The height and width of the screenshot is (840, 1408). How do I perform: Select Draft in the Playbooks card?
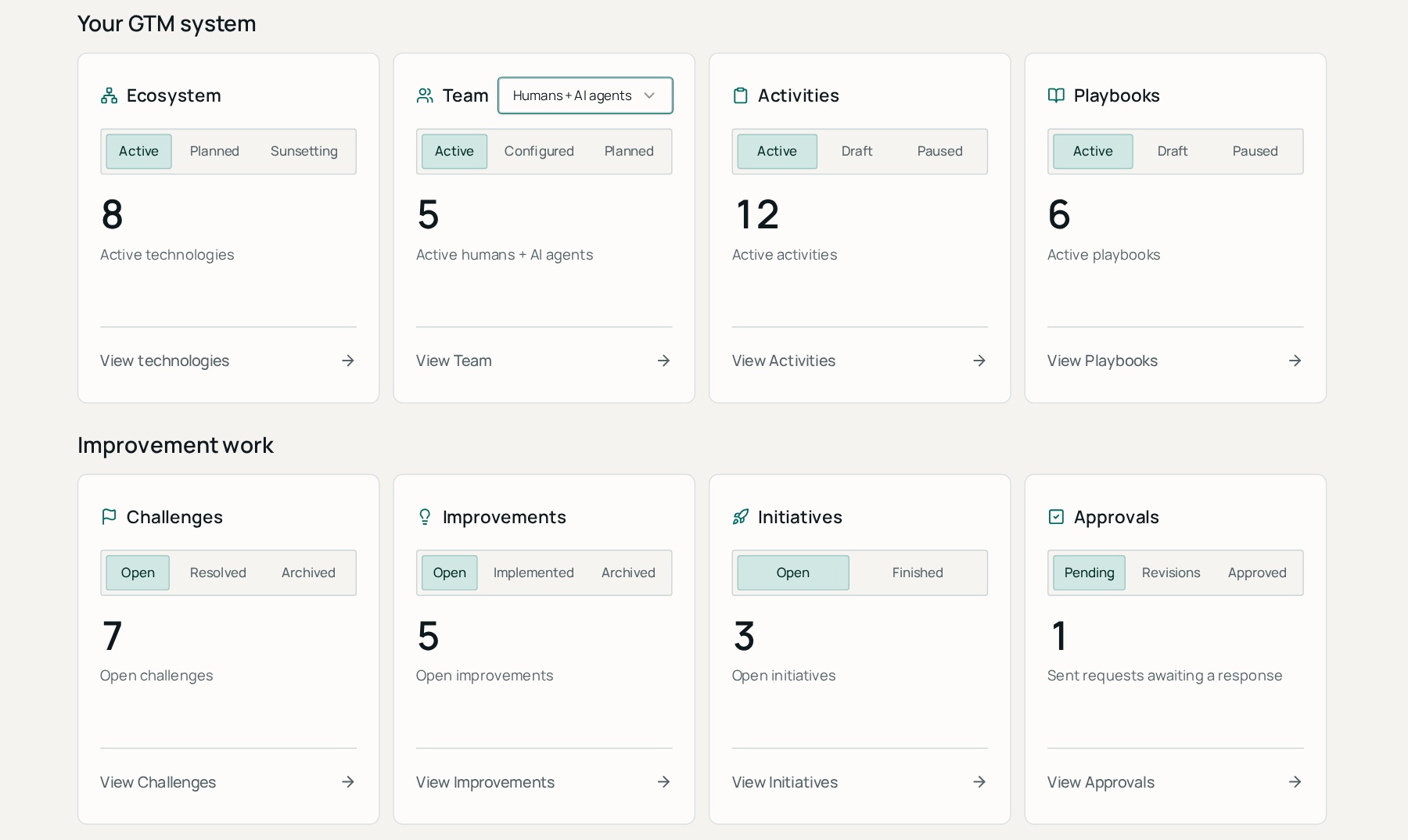tap(1173, 152)
